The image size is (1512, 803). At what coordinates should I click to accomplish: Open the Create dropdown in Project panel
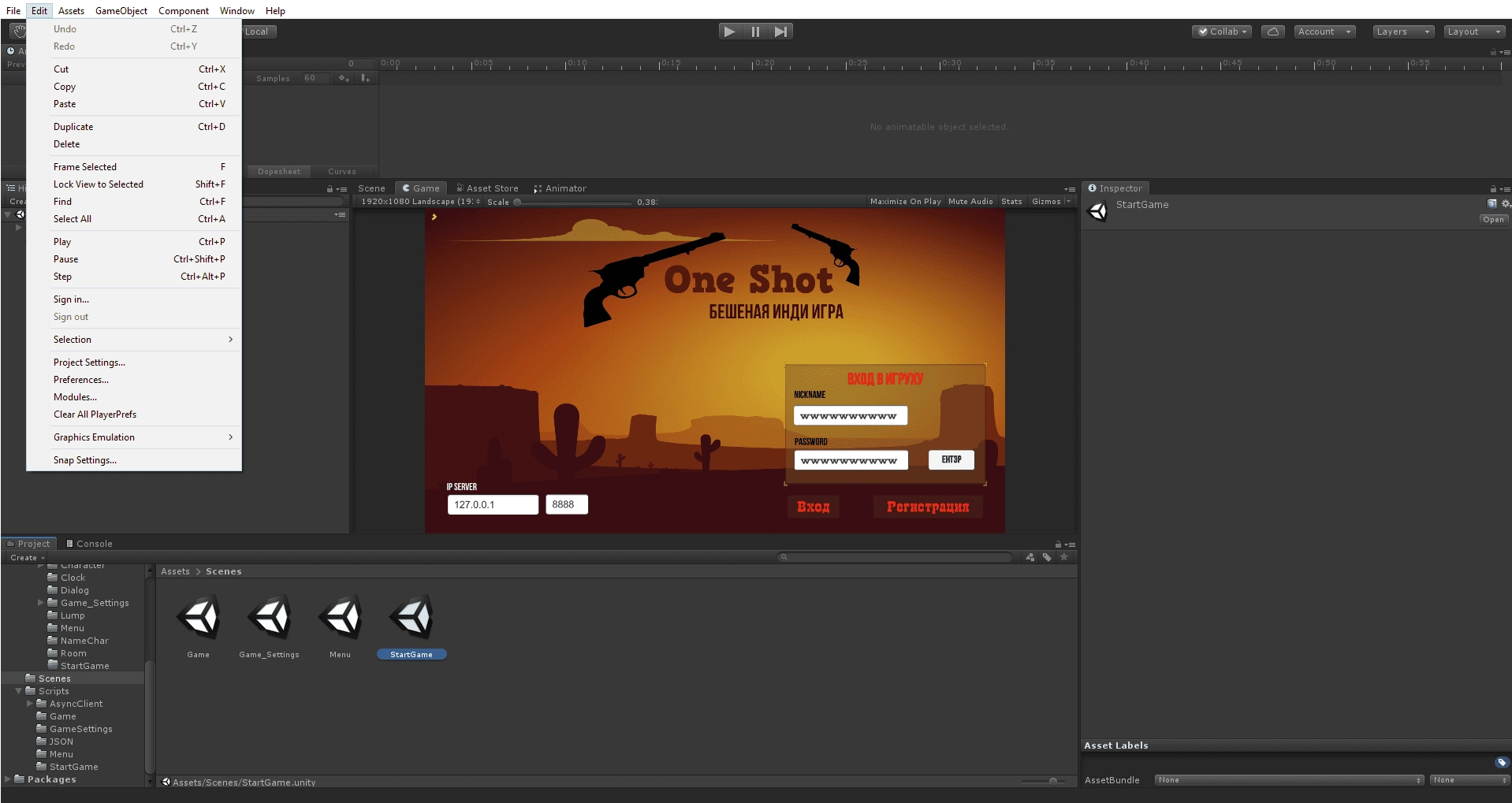click(28, 558)
